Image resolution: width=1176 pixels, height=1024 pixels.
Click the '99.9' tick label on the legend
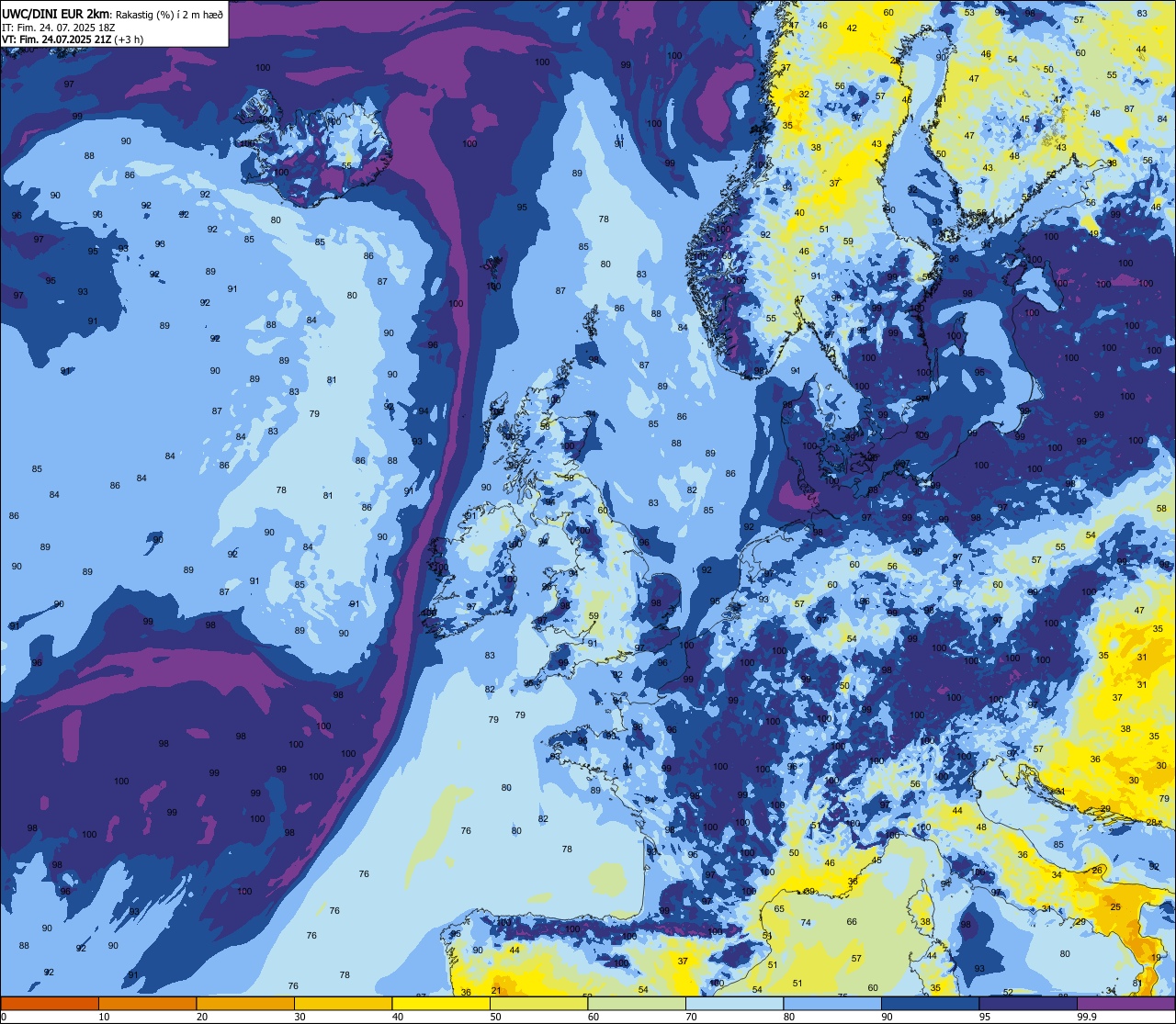(1087, 1017)
